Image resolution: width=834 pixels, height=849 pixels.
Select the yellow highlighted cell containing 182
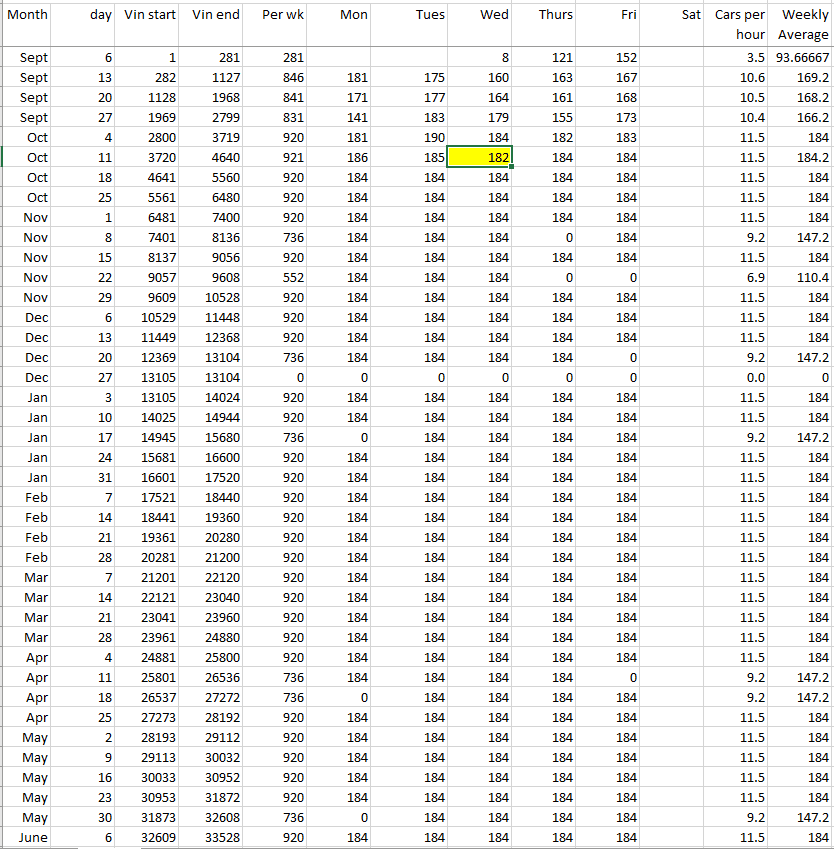click(x=479, y=157)
